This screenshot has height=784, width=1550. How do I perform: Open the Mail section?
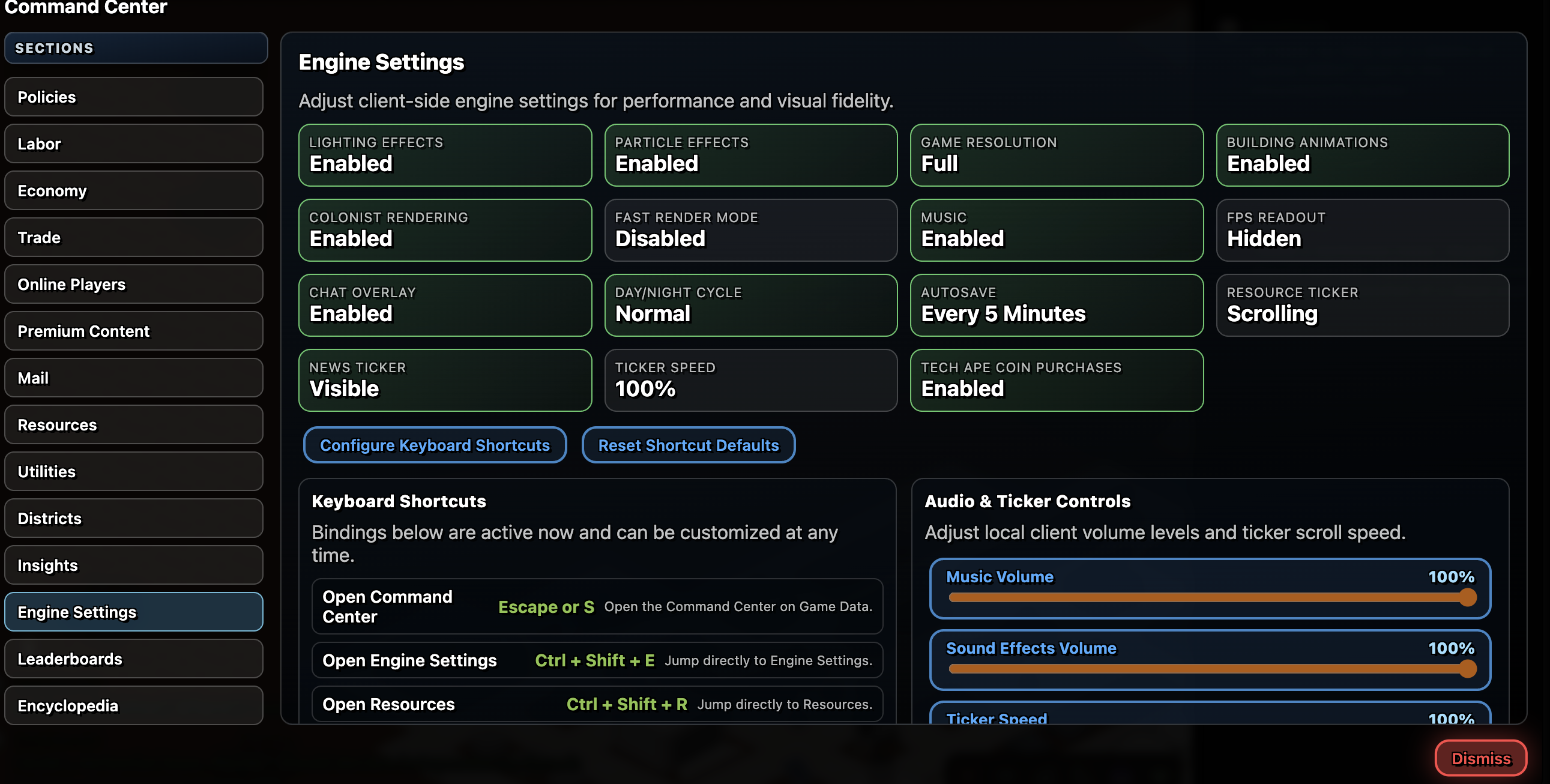point(134,378)
